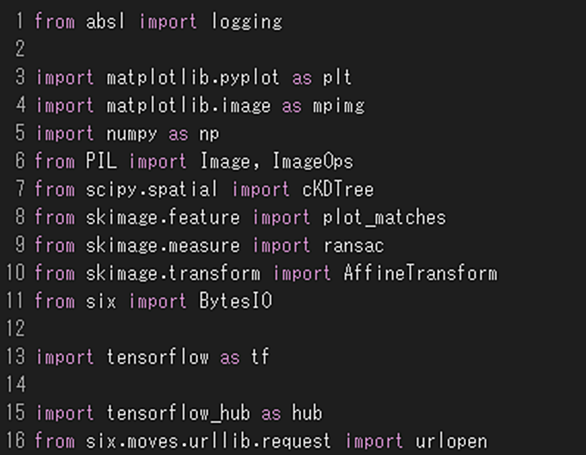Screen dimensions: 586x455
Task: Click the alias mpimg on line 4
Action: [x=339, y=106]
